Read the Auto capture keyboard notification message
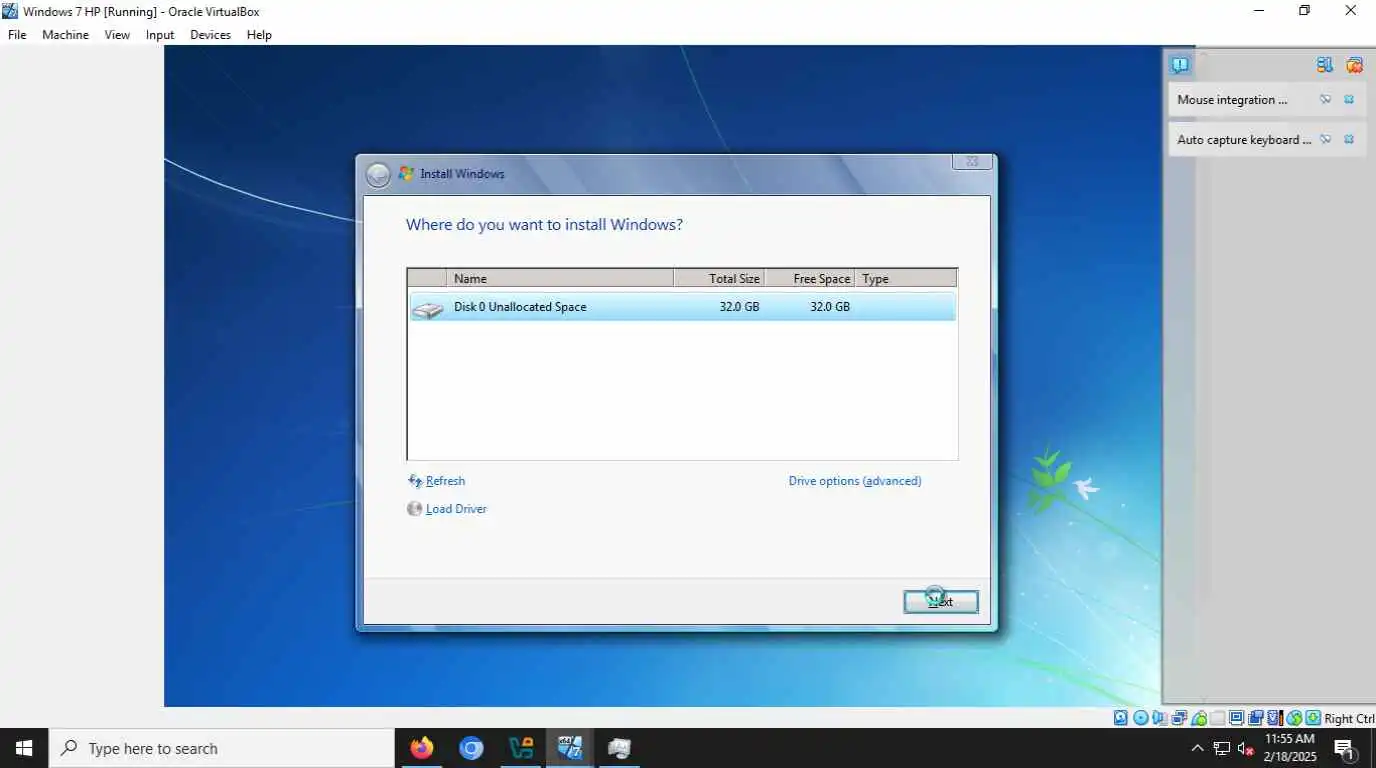The image size is (1376, 768). click(x=1244, y=140)
